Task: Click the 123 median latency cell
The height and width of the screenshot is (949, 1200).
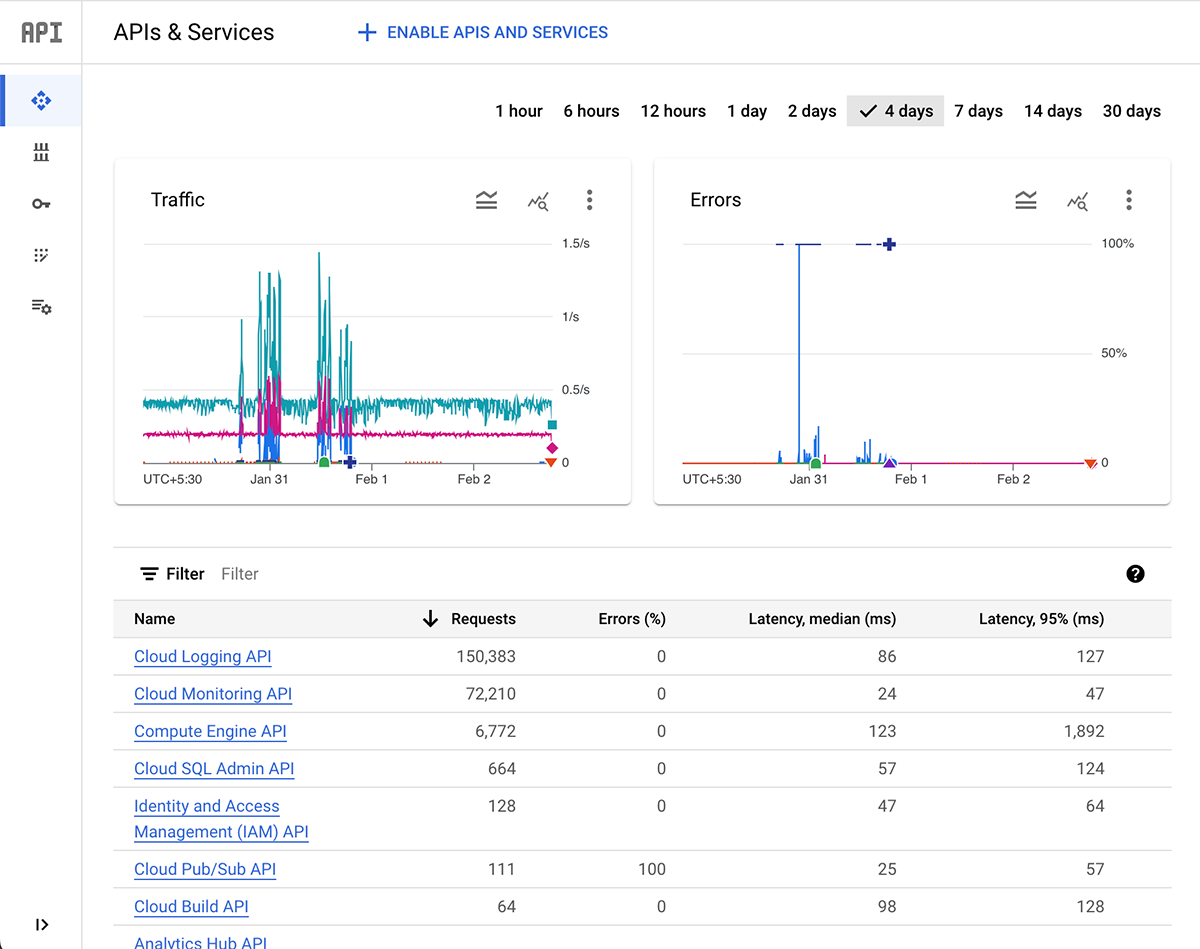Action: click(x=882, y=731)
